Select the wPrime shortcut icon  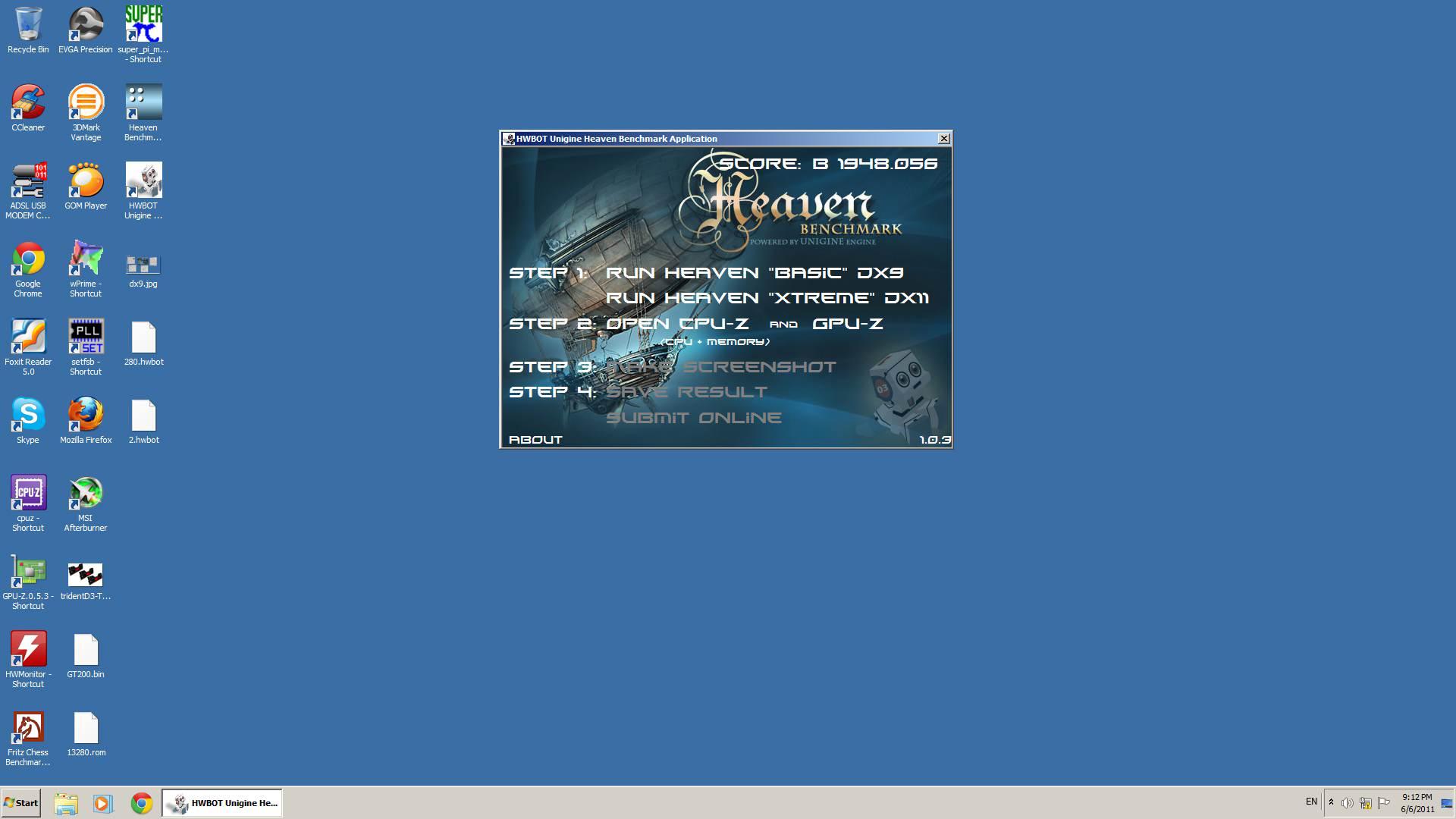[x=86, y=269]
